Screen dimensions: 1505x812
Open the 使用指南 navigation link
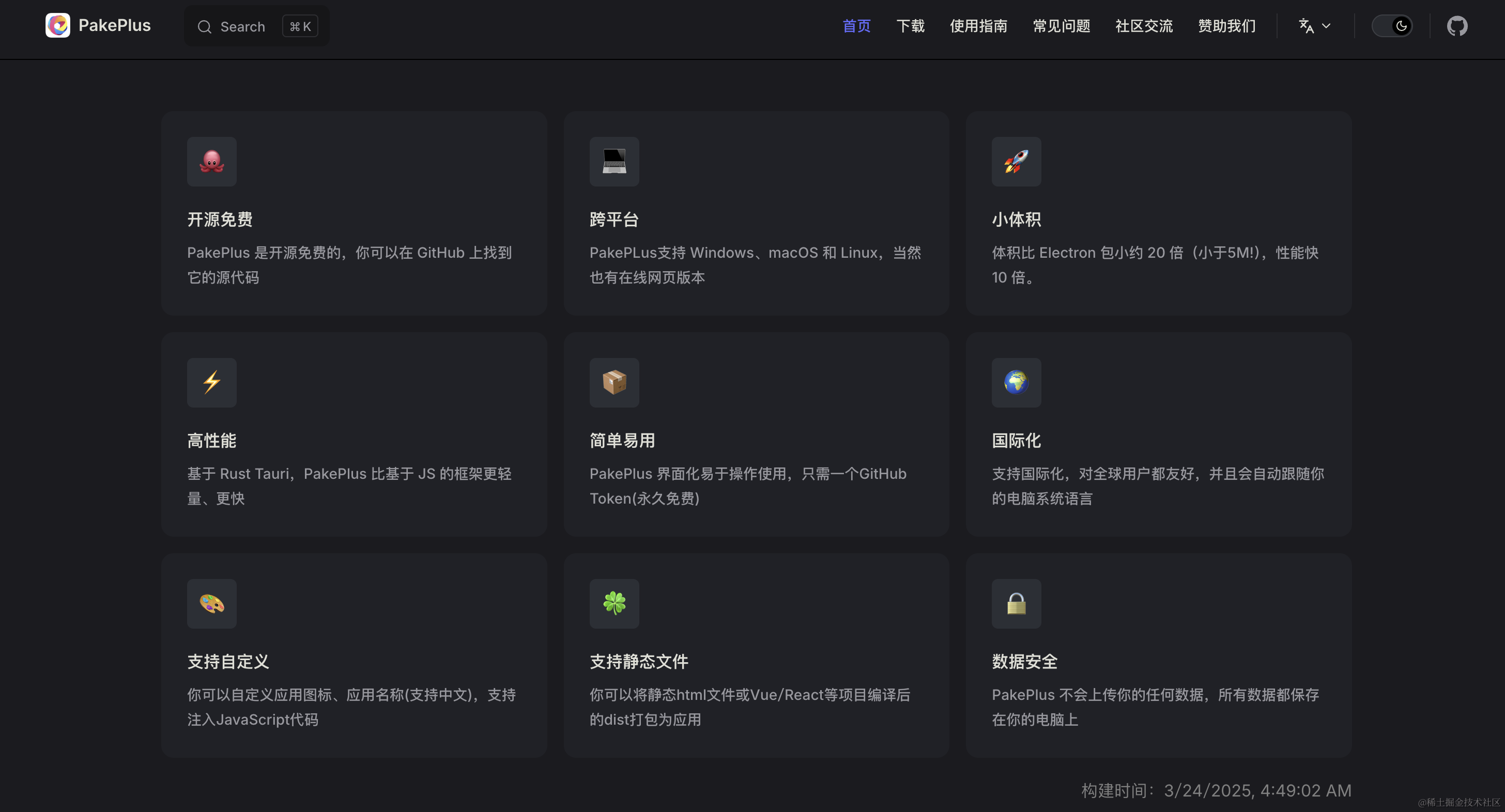pos(978,26)
